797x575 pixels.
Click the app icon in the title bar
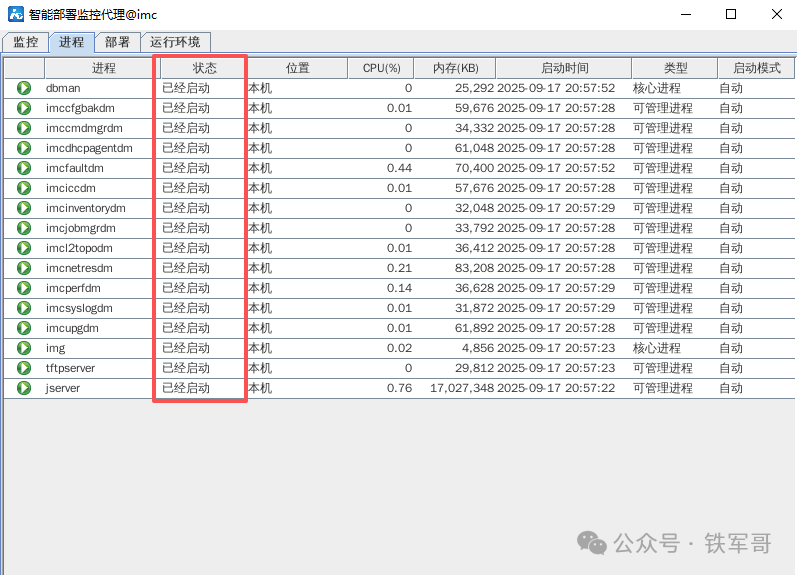[15, 14]
